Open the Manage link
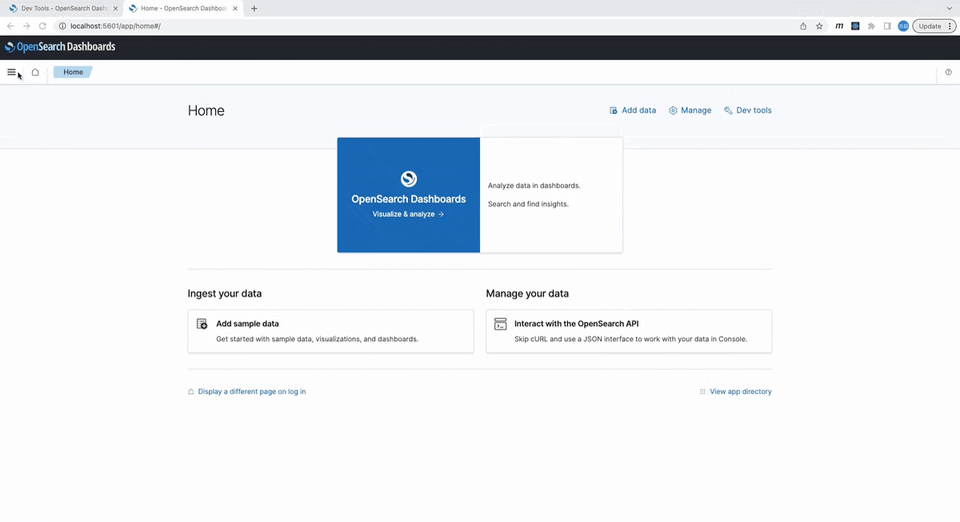 pyautogui.click(x=690, y=110)
